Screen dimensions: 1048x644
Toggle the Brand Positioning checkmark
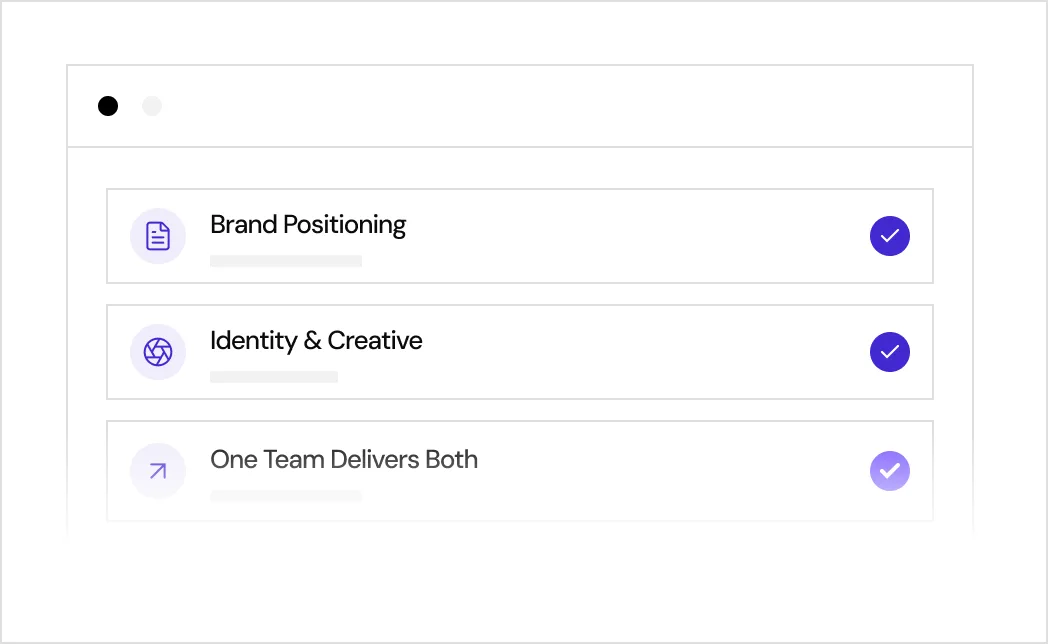(890, 236)
